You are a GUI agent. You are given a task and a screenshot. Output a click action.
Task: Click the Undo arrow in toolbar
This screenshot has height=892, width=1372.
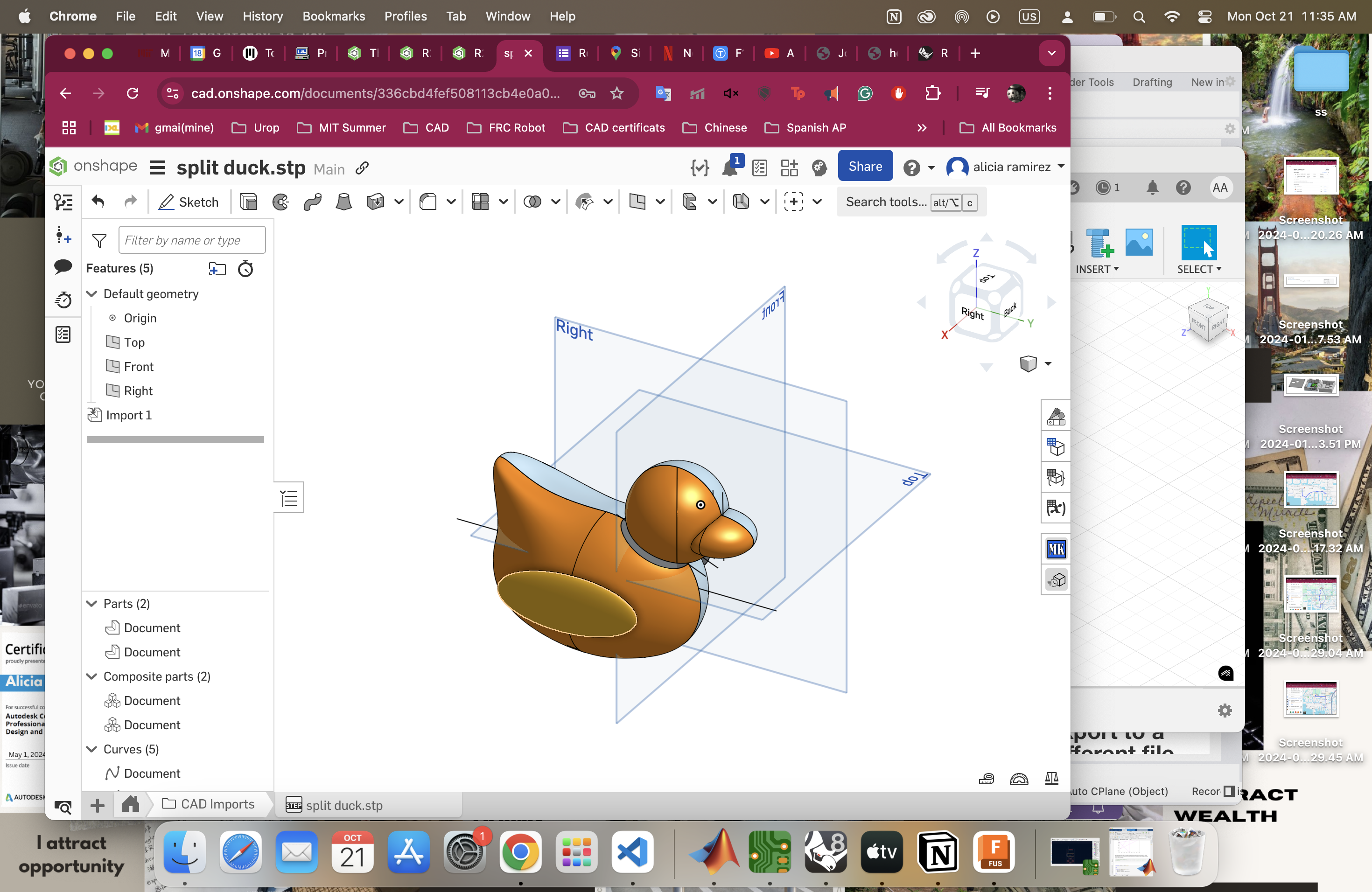pos(98,202)
